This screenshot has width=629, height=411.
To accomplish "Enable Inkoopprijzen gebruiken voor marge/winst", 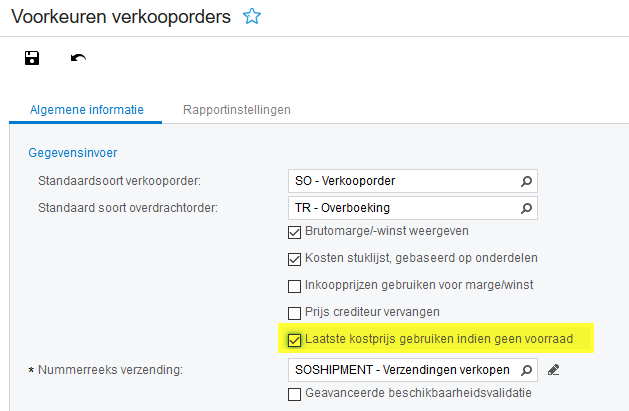I will click(295, 287).
